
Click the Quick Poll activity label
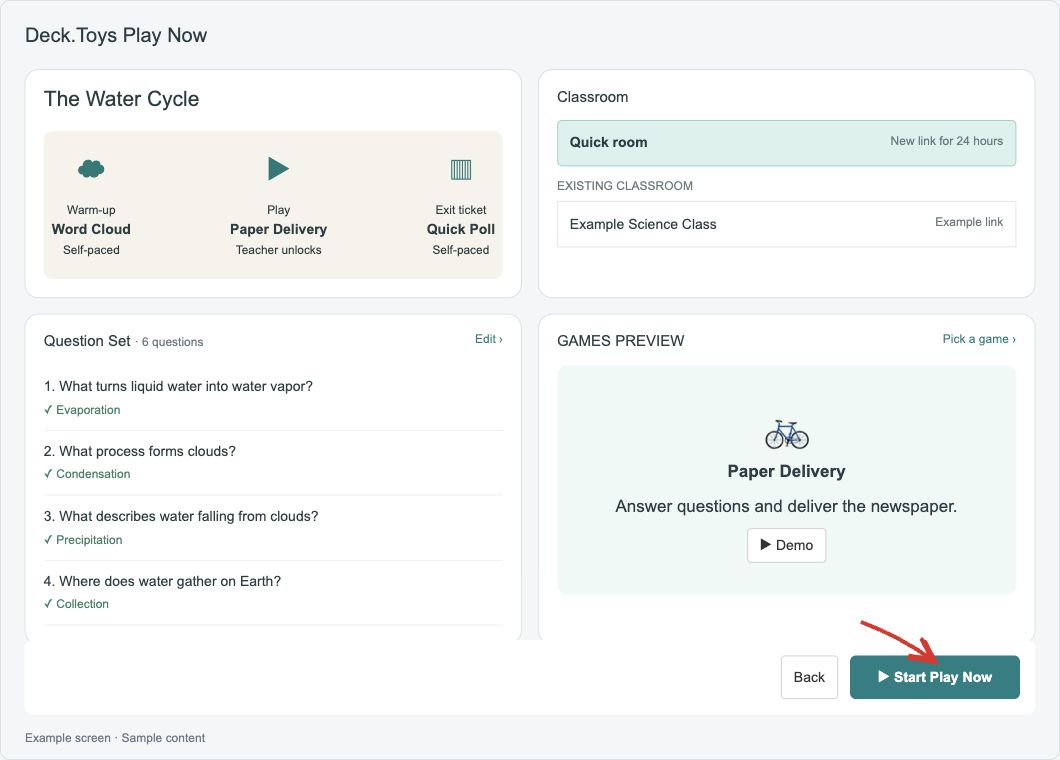point(461,229)
